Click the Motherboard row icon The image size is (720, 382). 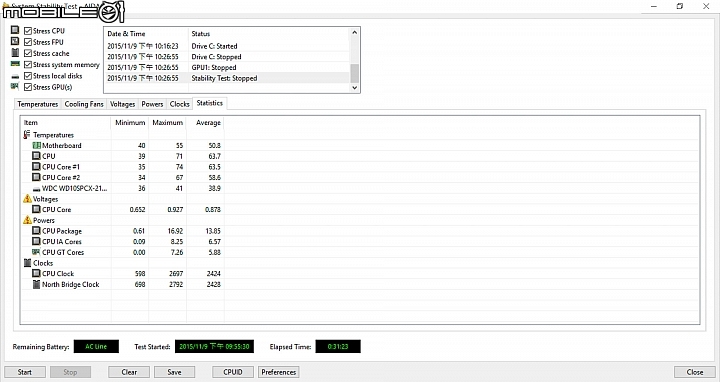point(36,145)
